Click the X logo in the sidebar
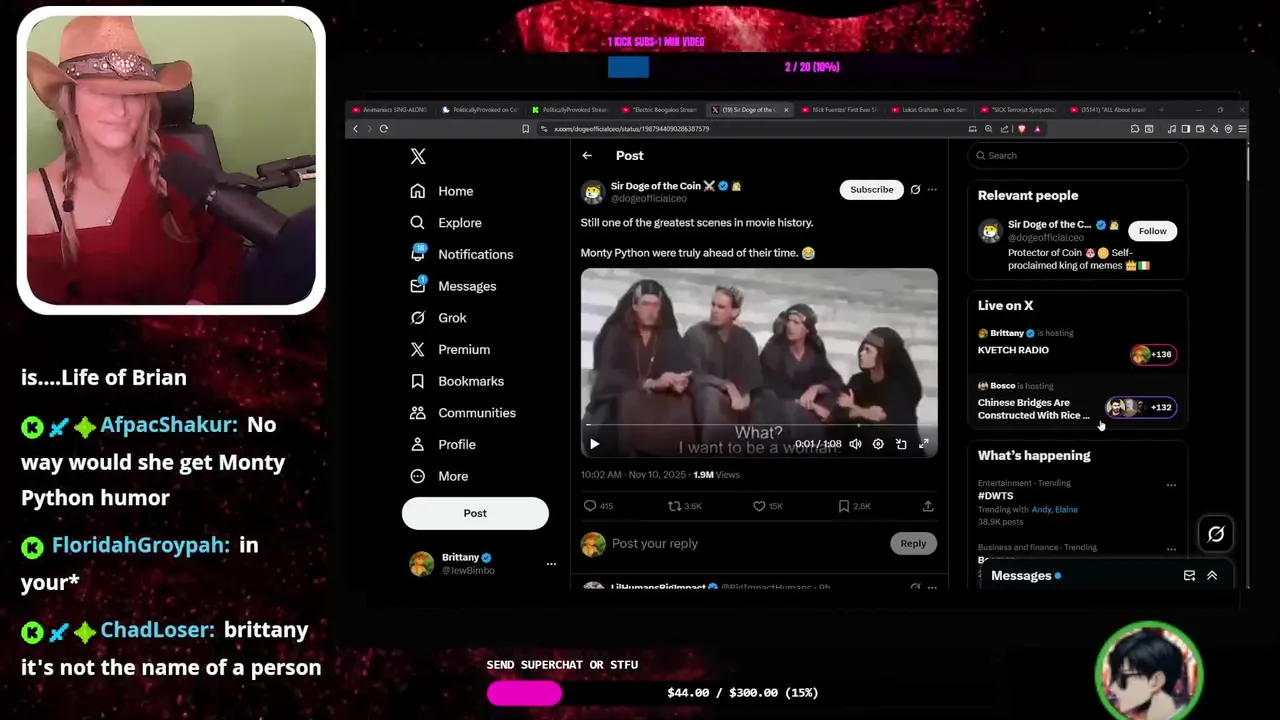This screenshot has width=1280, height=720. 418,156
